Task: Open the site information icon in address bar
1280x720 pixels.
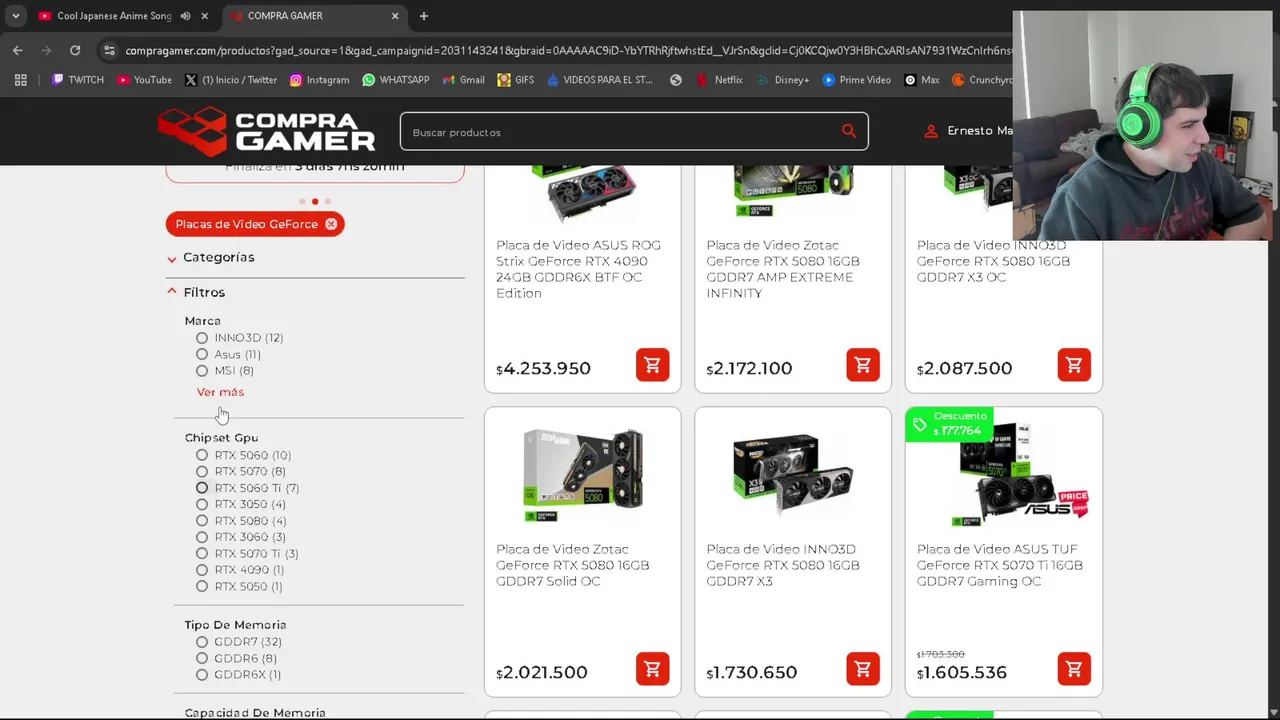Action: click(x=109, y=50)
